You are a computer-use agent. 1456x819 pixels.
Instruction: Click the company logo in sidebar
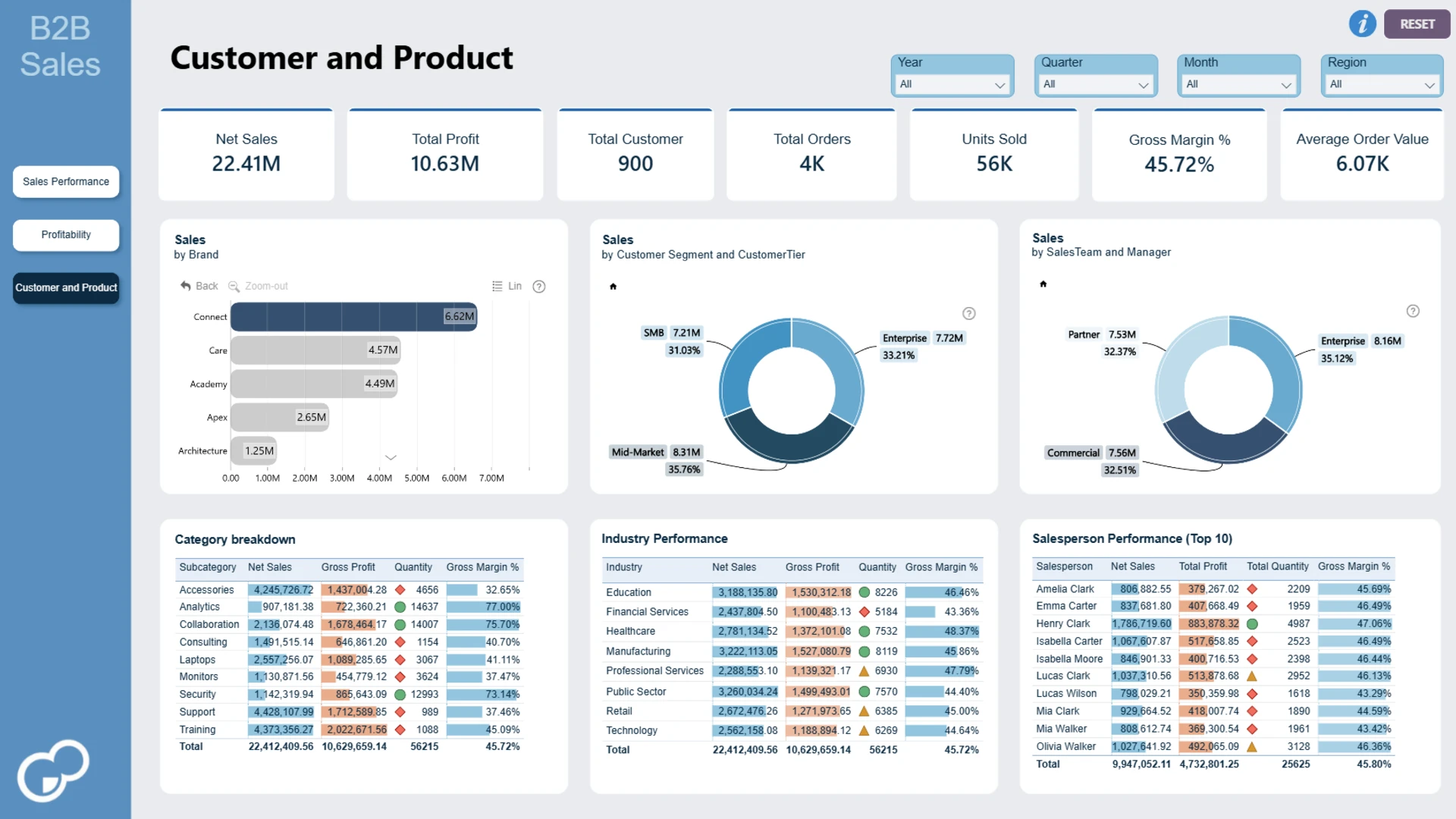coord(53,770)
